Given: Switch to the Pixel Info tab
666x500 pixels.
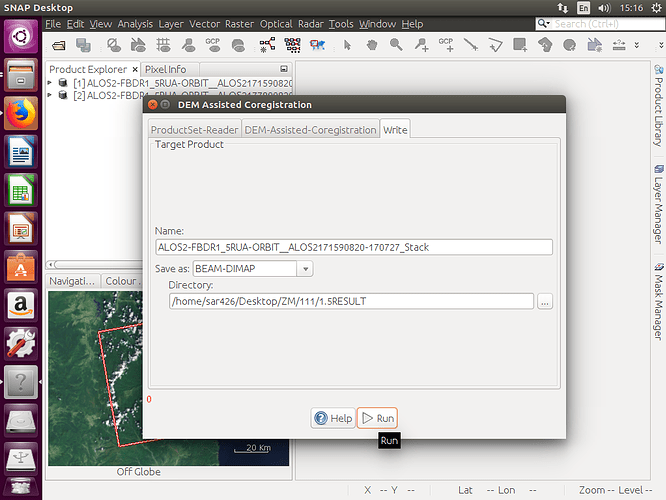Looking at the screenshot, I should coord(166,69).
